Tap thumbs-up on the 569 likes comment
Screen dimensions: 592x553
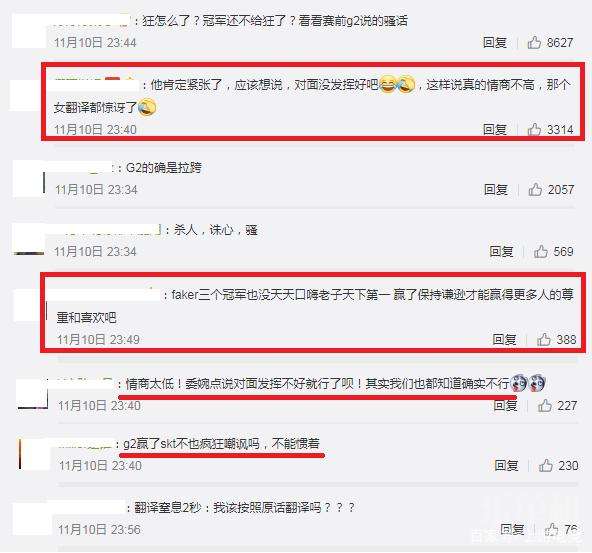(x=541, y=251)
